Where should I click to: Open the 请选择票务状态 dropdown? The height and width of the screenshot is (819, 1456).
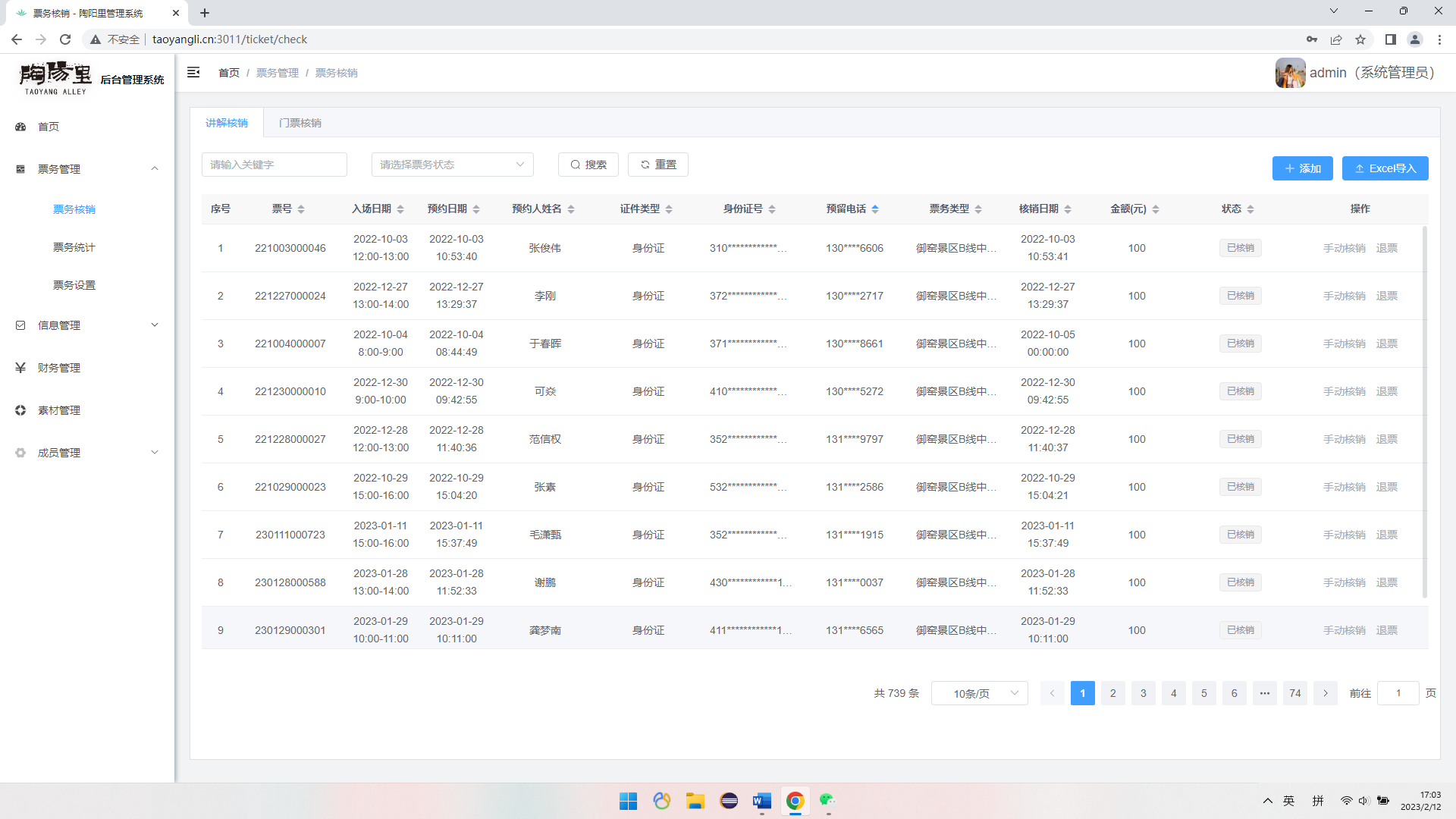click(x=452, y=165)
